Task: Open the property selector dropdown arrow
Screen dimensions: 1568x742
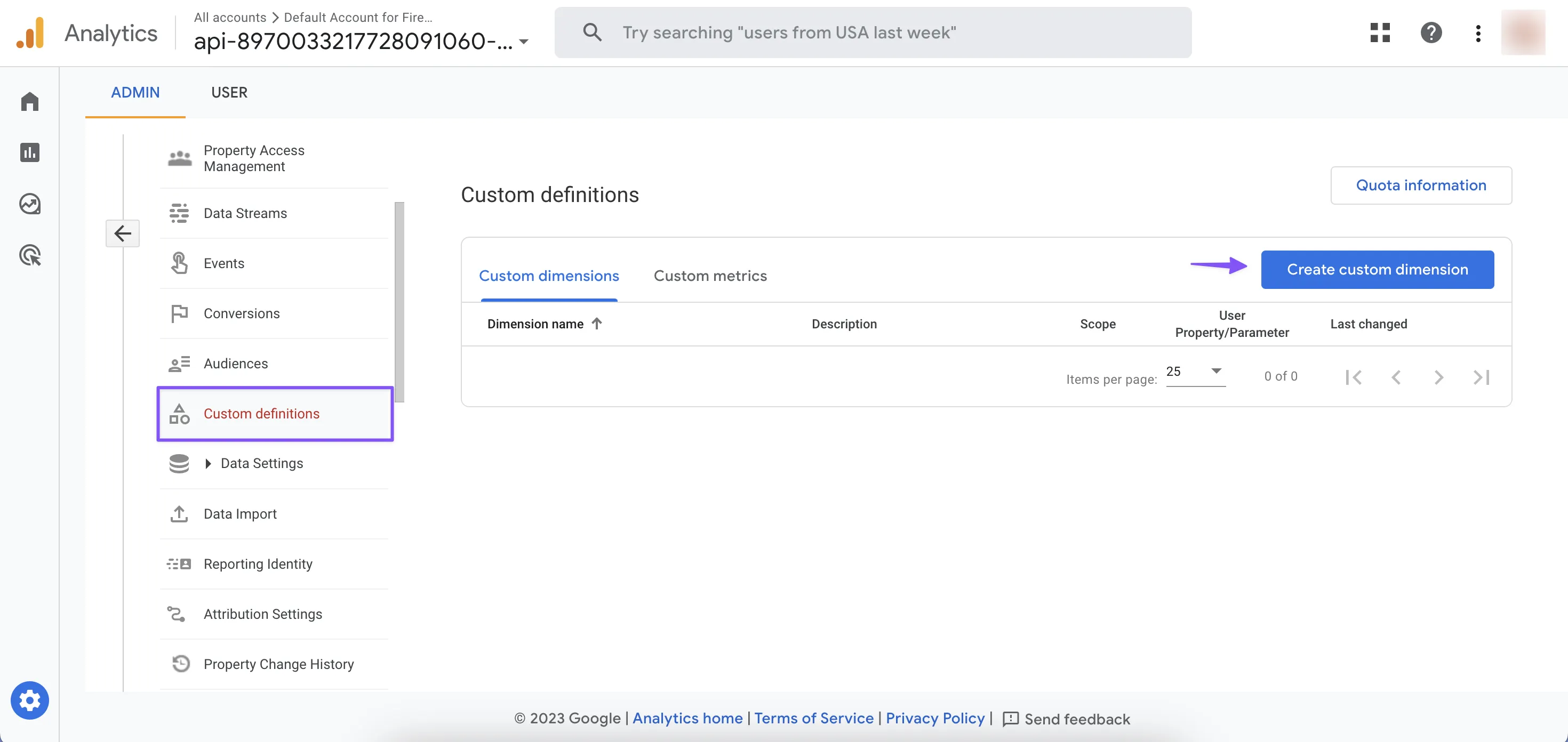Action: pyautogui.click(x=524, y=42)
